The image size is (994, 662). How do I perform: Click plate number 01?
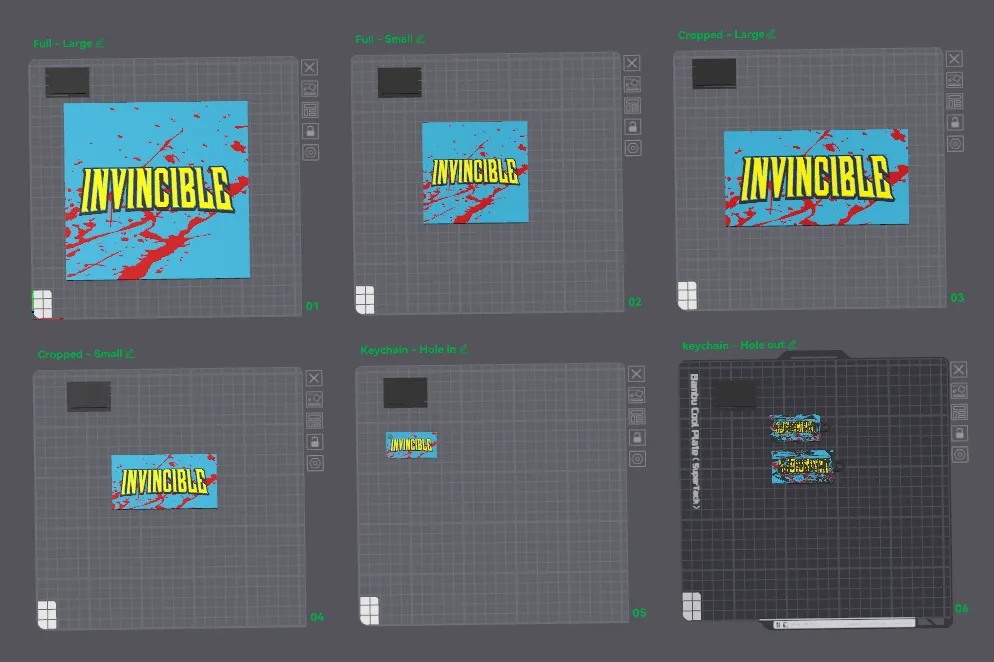click(x=312, y=306)
